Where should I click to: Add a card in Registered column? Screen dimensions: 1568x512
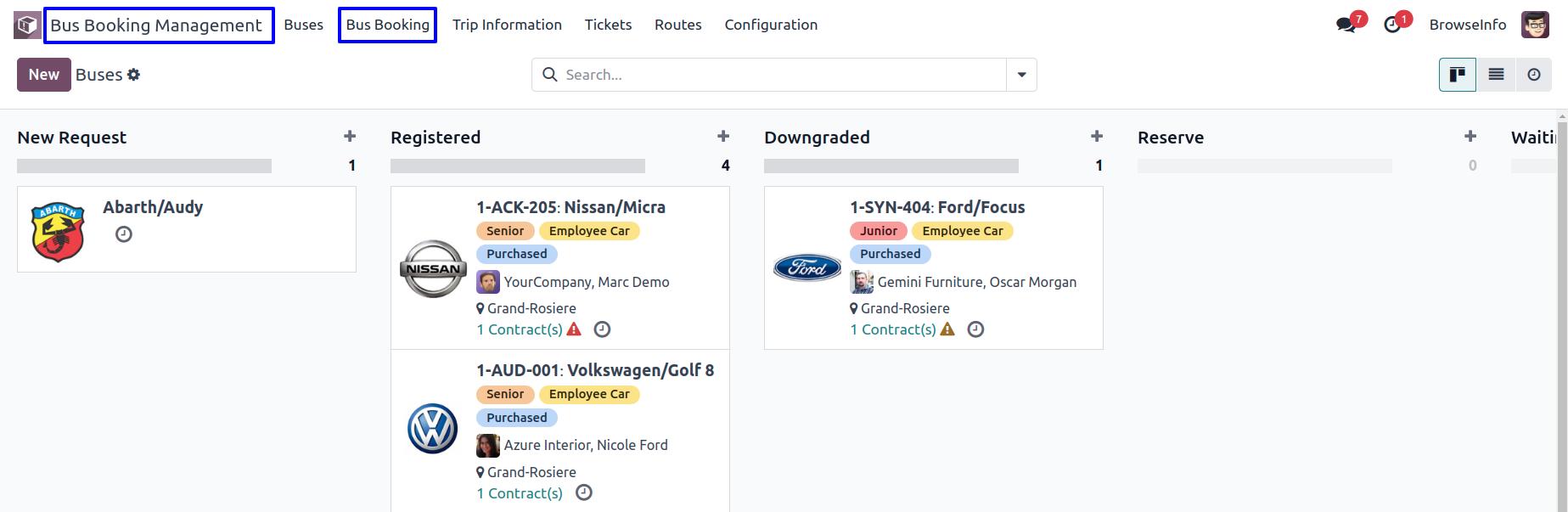pyautogui.click(x=723, y=137)
